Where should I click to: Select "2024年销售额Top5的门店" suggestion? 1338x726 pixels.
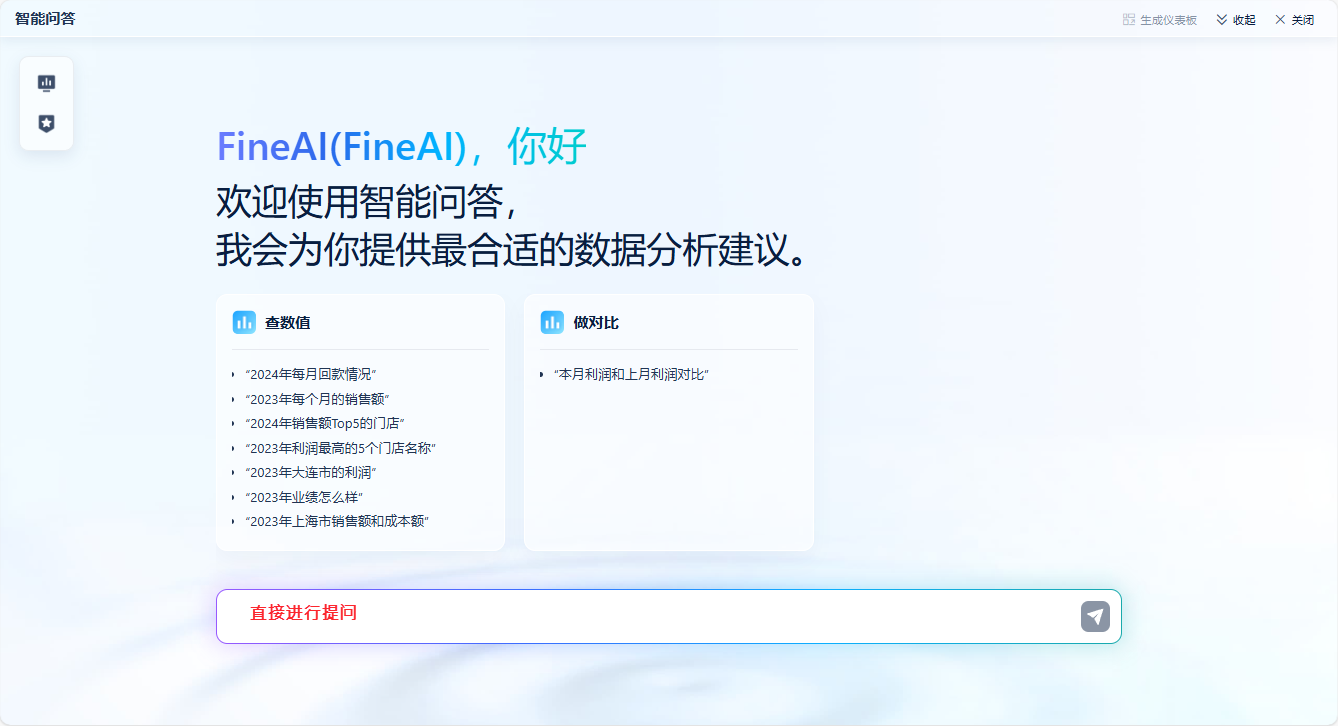(x=325, y=423)
